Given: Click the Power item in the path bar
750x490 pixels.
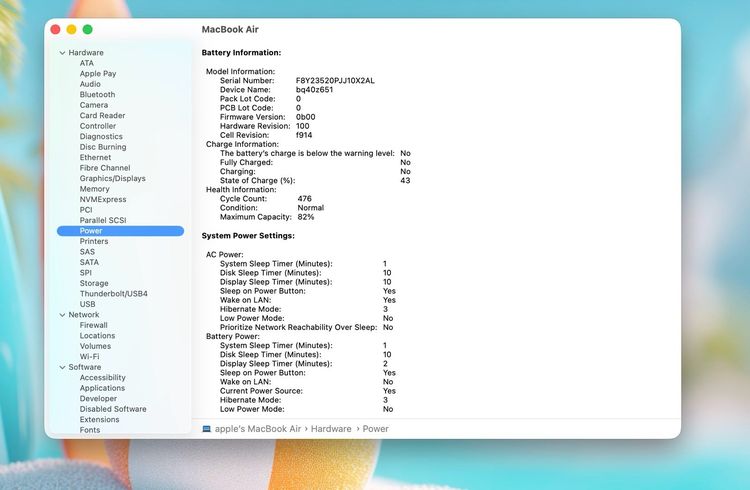Looking at the screenshot, I should 375,429.
